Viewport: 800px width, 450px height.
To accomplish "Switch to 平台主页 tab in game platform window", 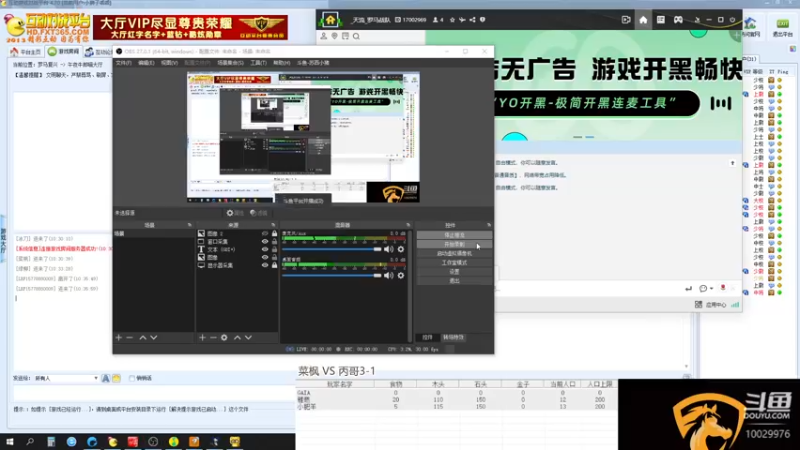I will (x=26, y=52).
